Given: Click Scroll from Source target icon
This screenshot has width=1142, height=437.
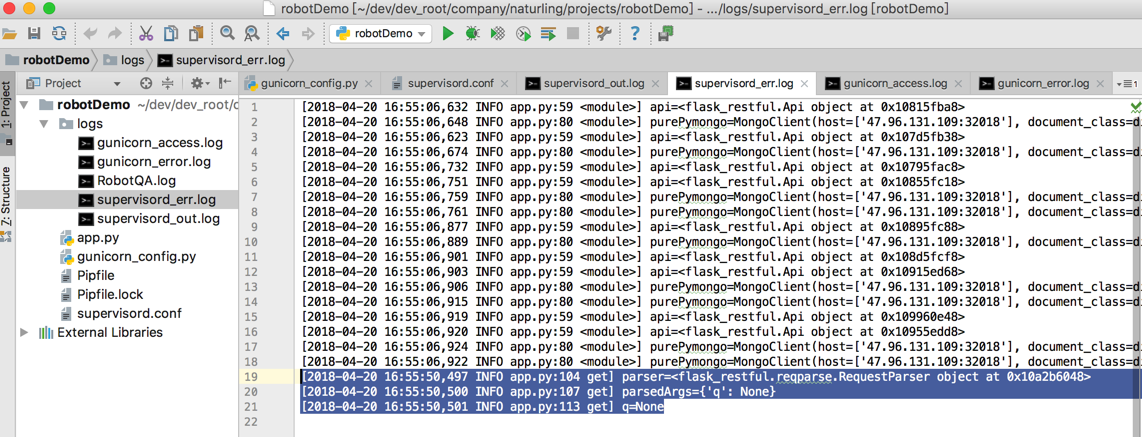Looking at the screenshot, I should pos(146,83).
